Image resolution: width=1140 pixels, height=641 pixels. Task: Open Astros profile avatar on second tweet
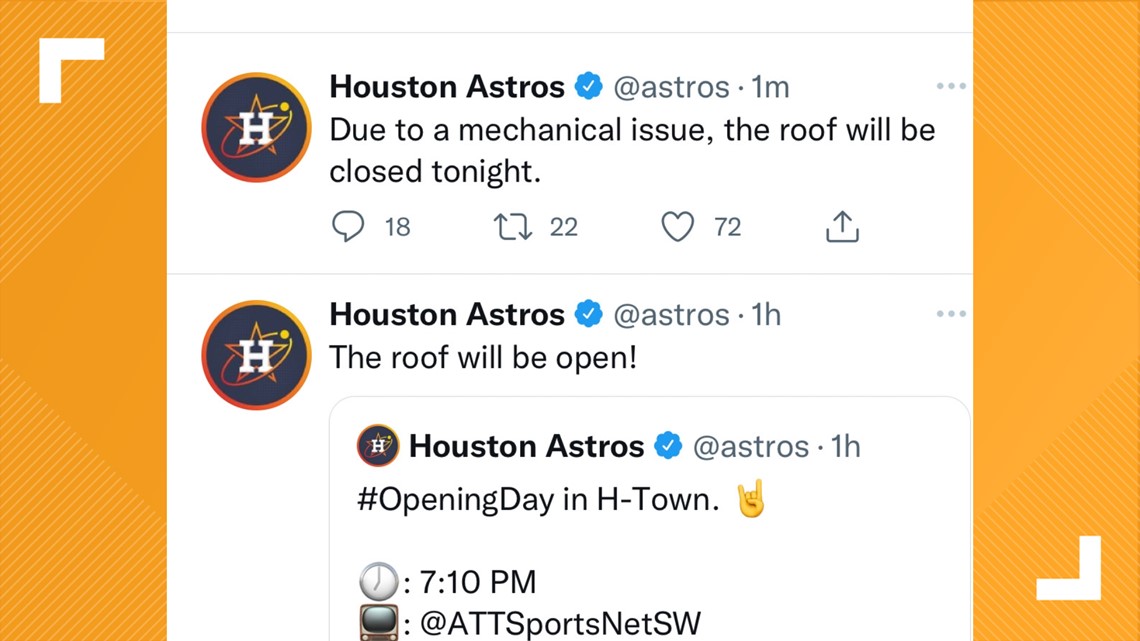point(256,355)
